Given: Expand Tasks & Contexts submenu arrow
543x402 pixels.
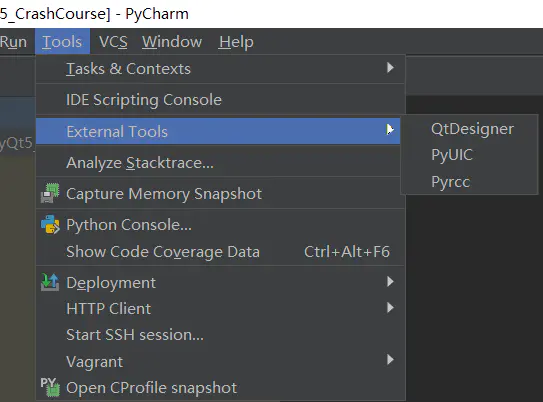Looking at the screenshot, I should click(x=390, y=68).
